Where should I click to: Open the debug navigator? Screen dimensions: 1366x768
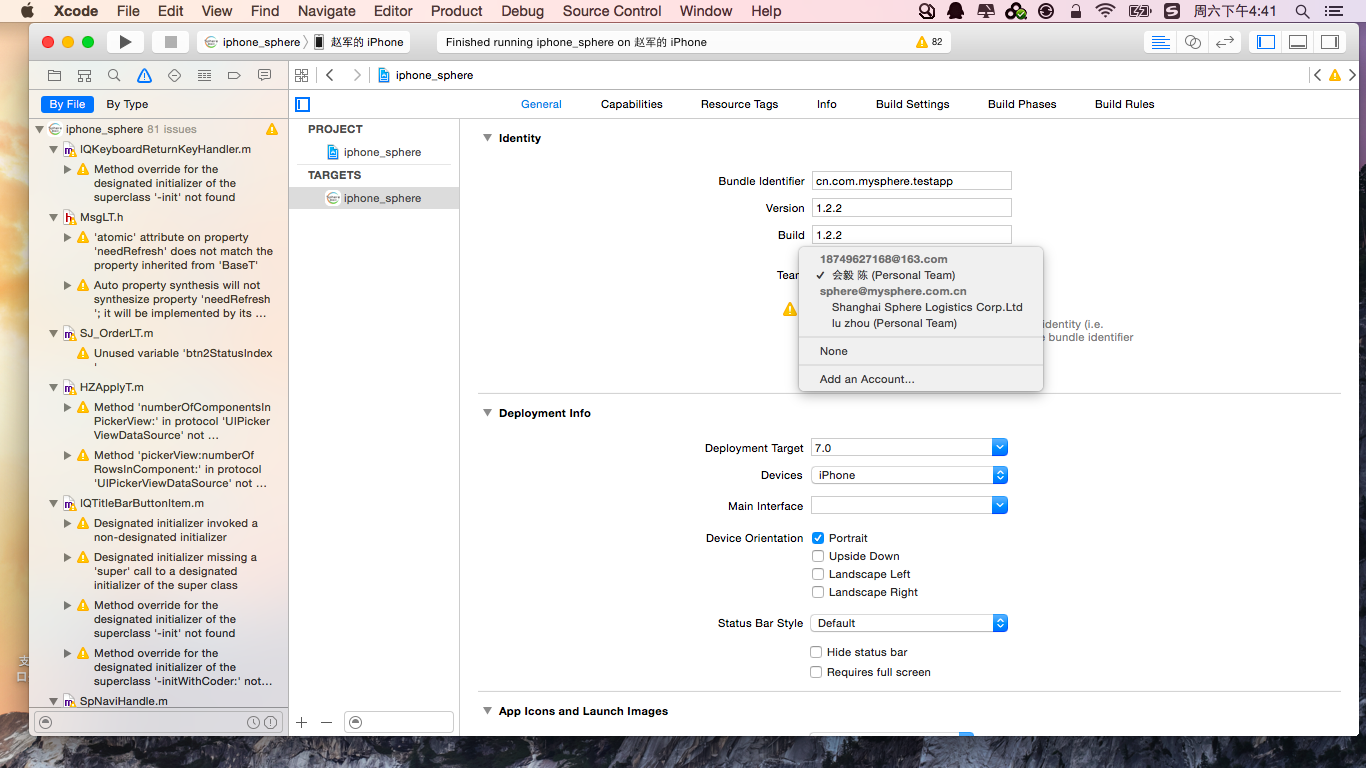[x=204, y=75]
